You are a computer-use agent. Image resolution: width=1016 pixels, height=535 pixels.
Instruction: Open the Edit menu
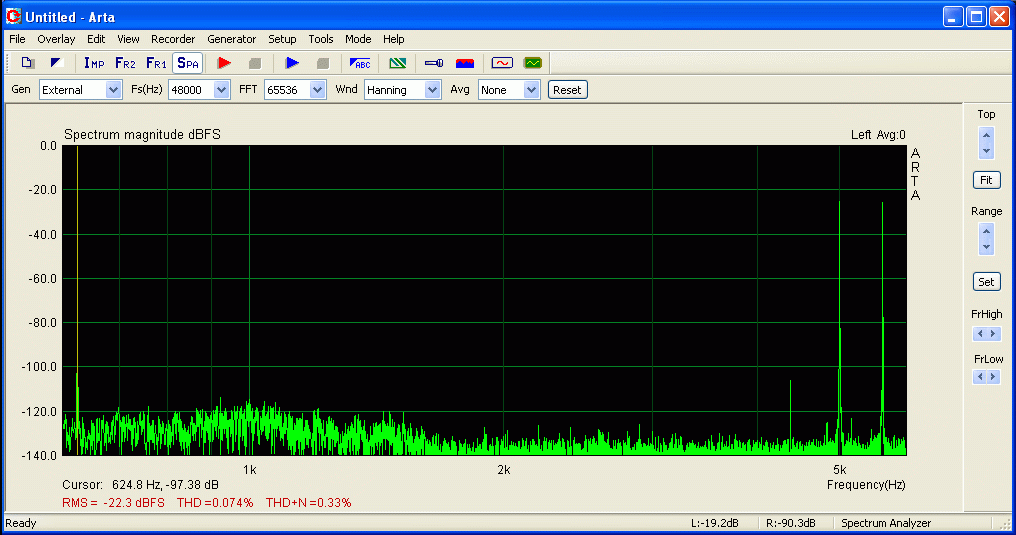(x=96, y=40)
